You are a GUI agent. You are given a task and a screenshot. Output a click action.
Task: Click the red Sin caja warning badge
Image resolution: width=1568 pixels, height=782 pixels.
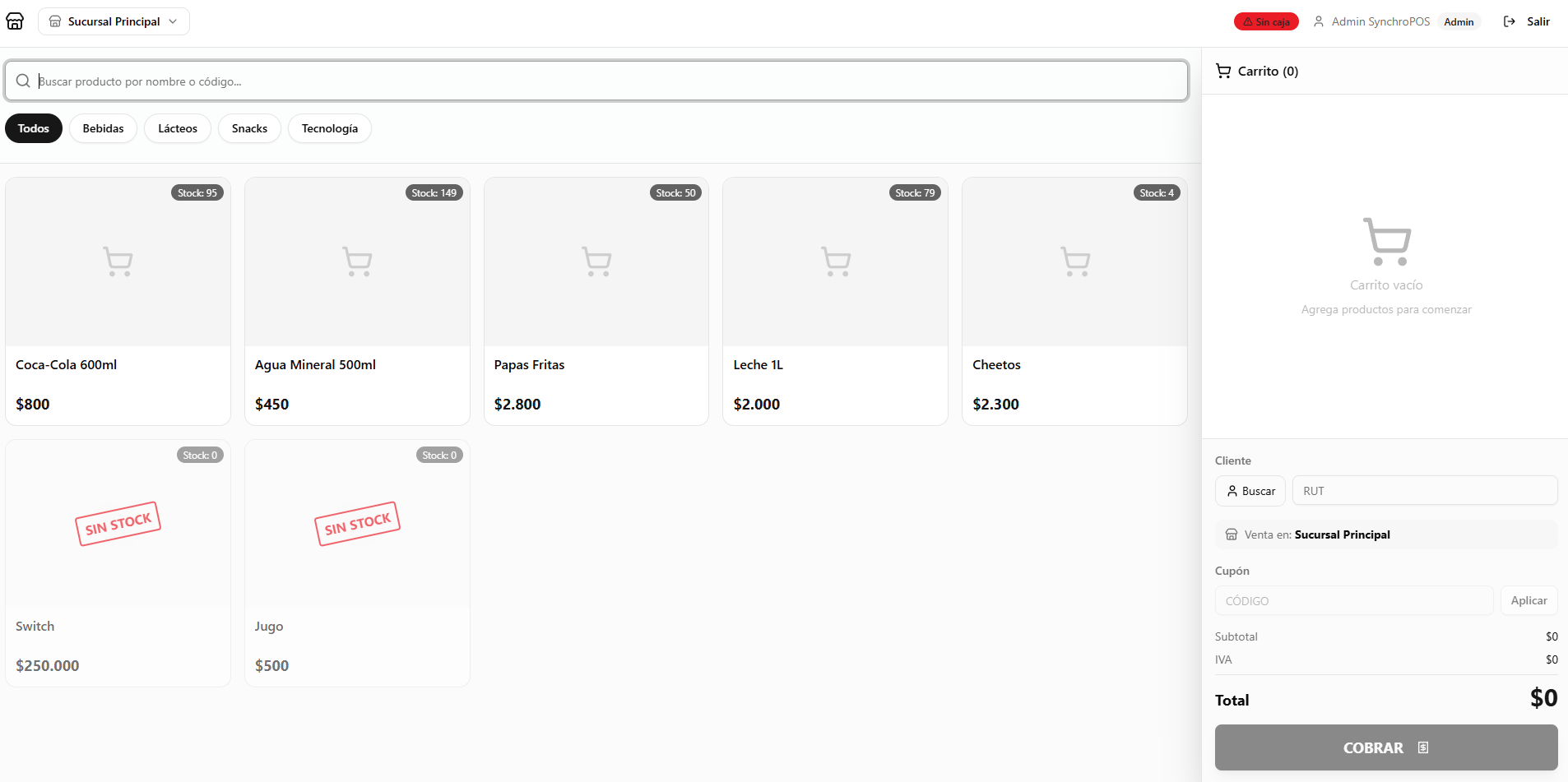click(x=1265, y=22)
